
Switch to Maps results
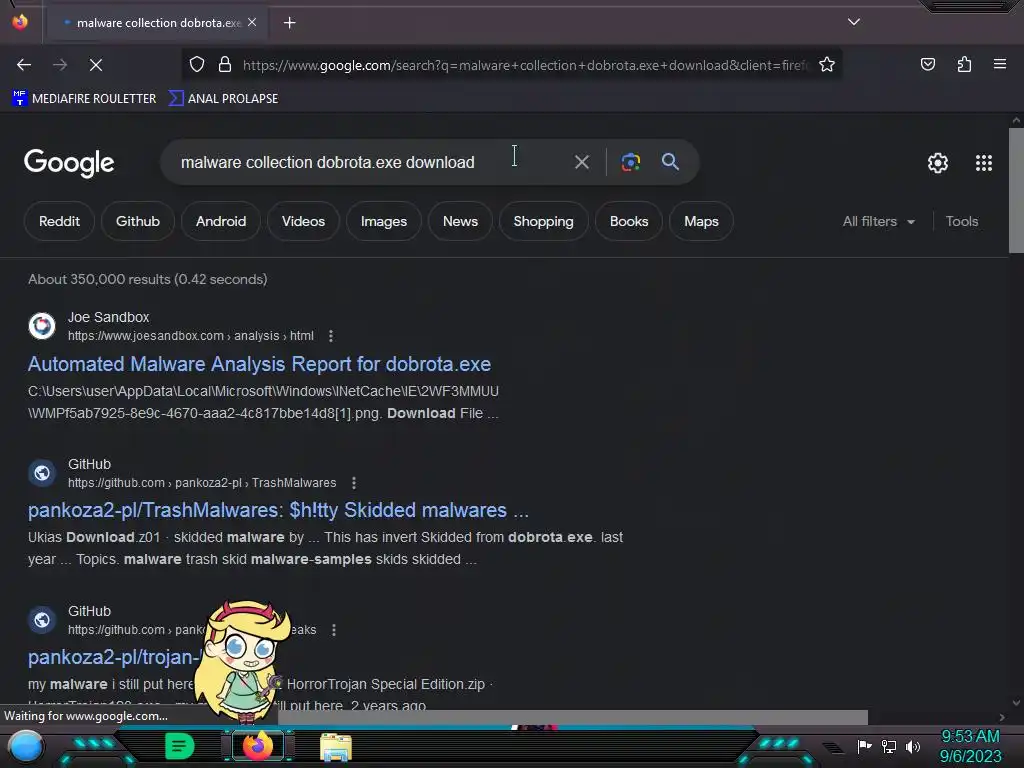(x=701, y=221)
